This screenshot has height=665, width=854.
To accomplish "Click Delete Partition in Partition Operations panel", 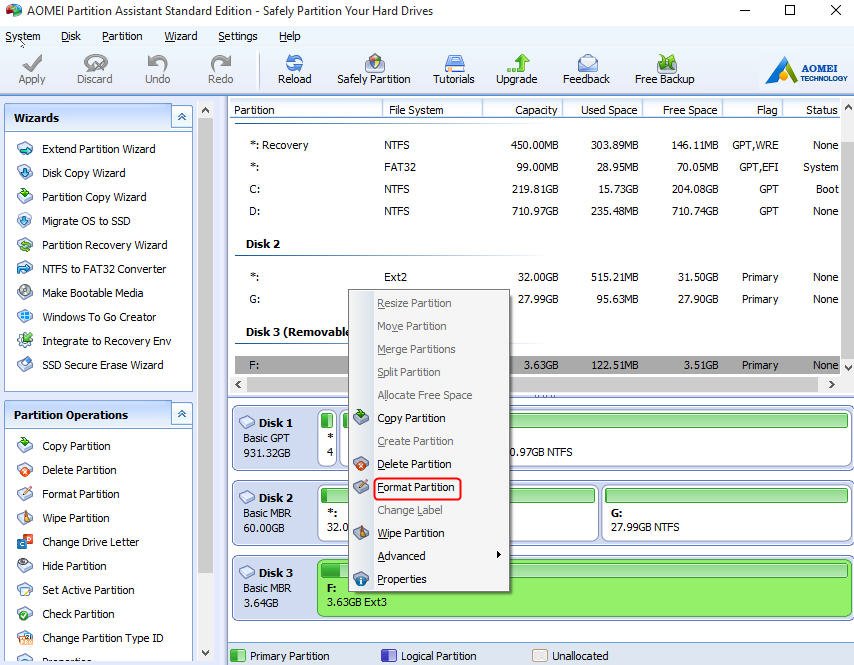I will 80,469.
